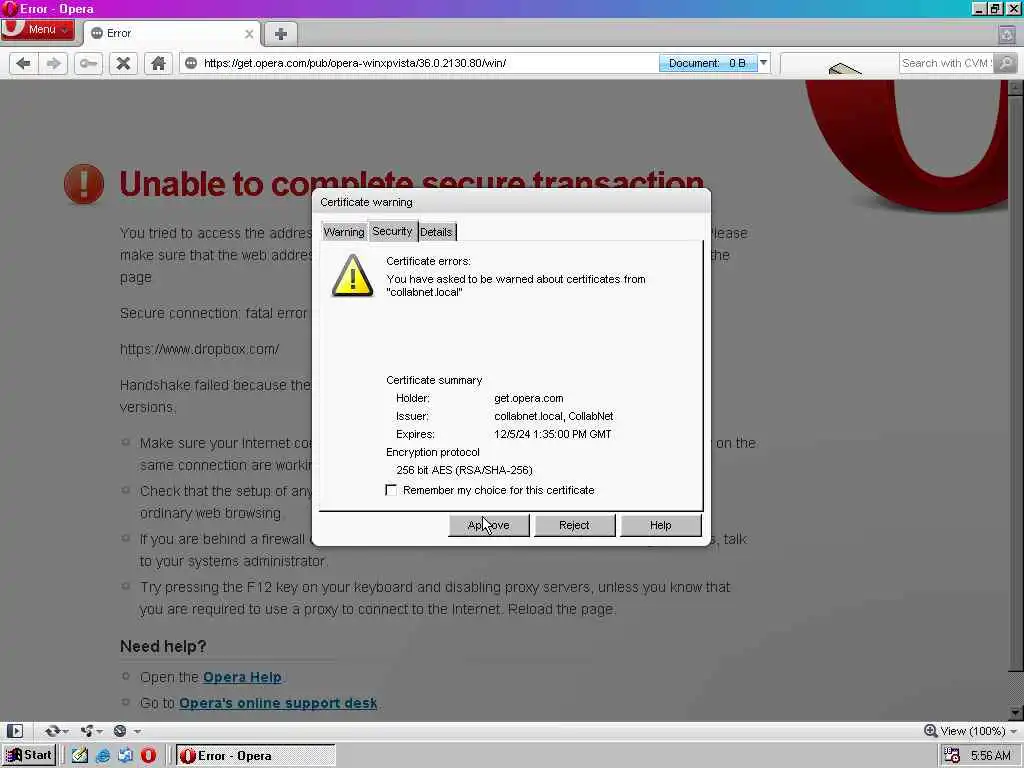Click the Help button in certificate dialog
The height and width of the screenshot is (768, 1024).
pos(660,525)
